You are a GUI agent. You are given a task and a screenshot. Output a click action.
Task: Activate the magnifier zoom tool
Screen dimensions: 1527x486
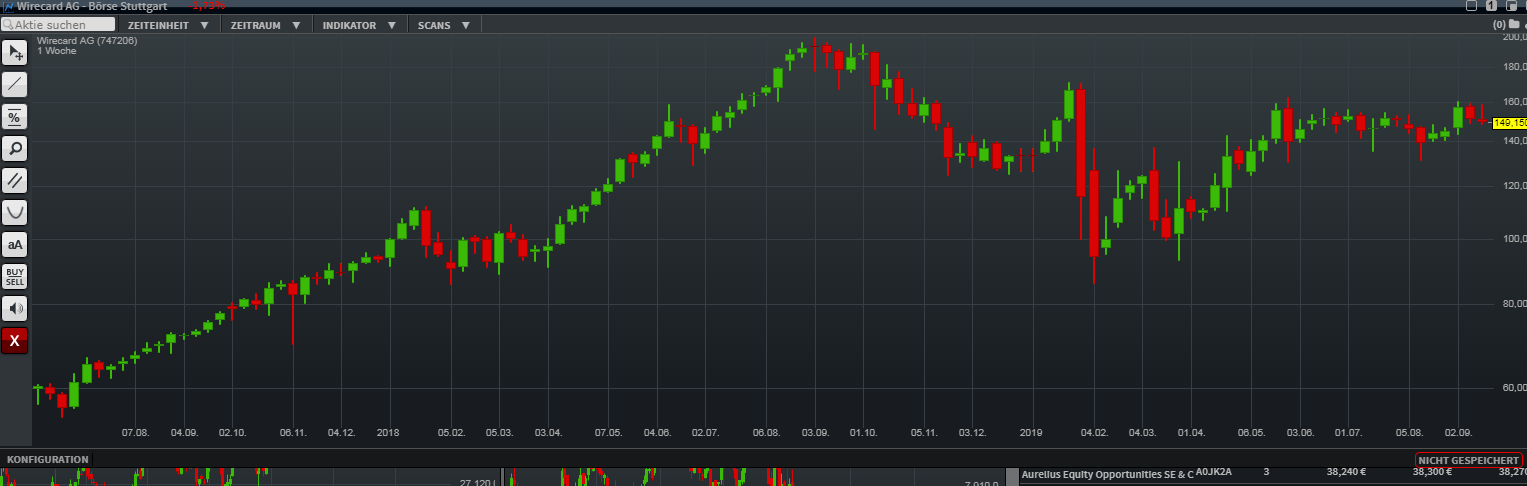click(x=15, y=149)
